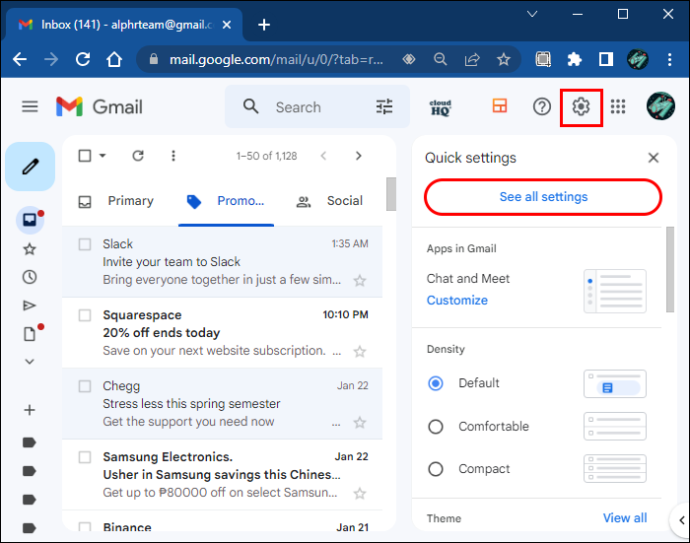Click the address bar URL
This screenshot has width=690, height=543.
coord(276,59)
